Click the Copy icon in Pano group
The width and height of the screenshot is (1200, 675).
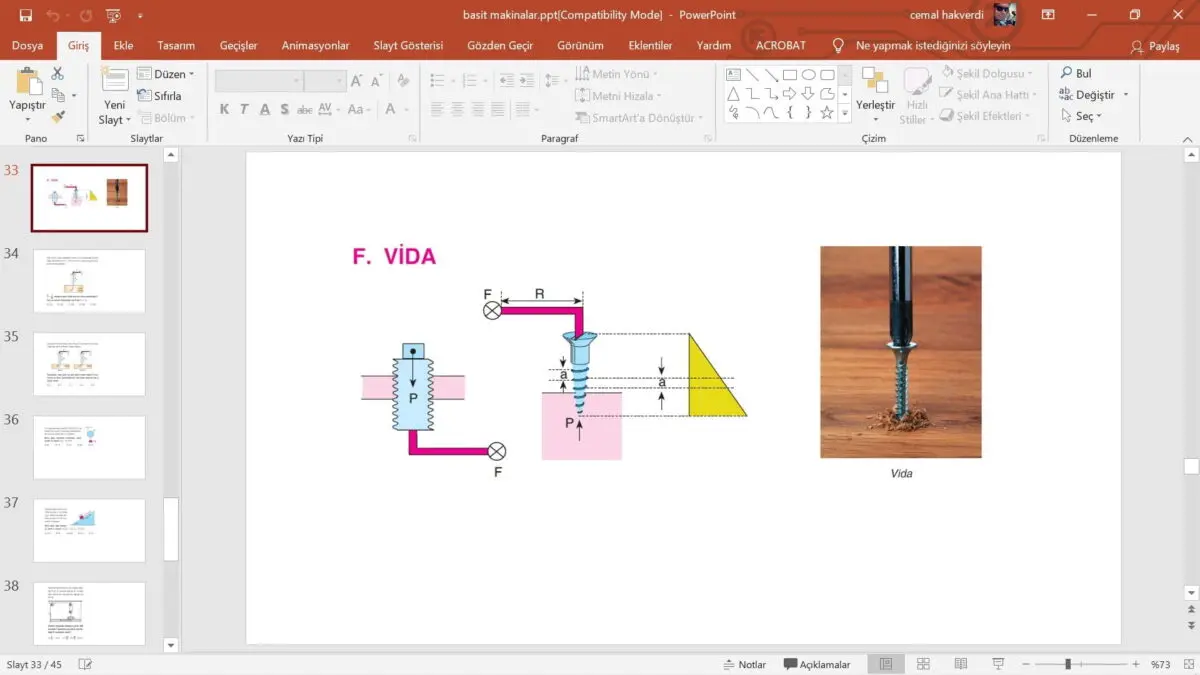(58, 95)
